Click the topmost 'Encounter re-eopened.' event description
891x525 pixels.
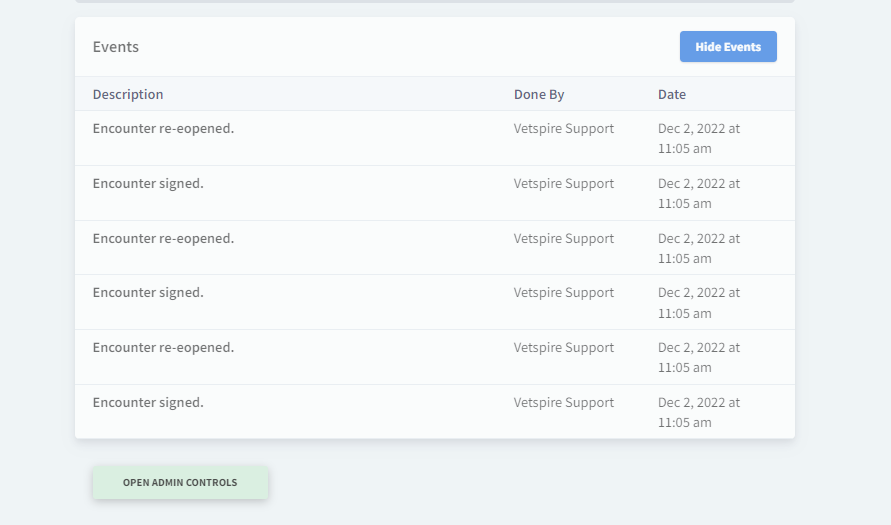click(163, 129)
